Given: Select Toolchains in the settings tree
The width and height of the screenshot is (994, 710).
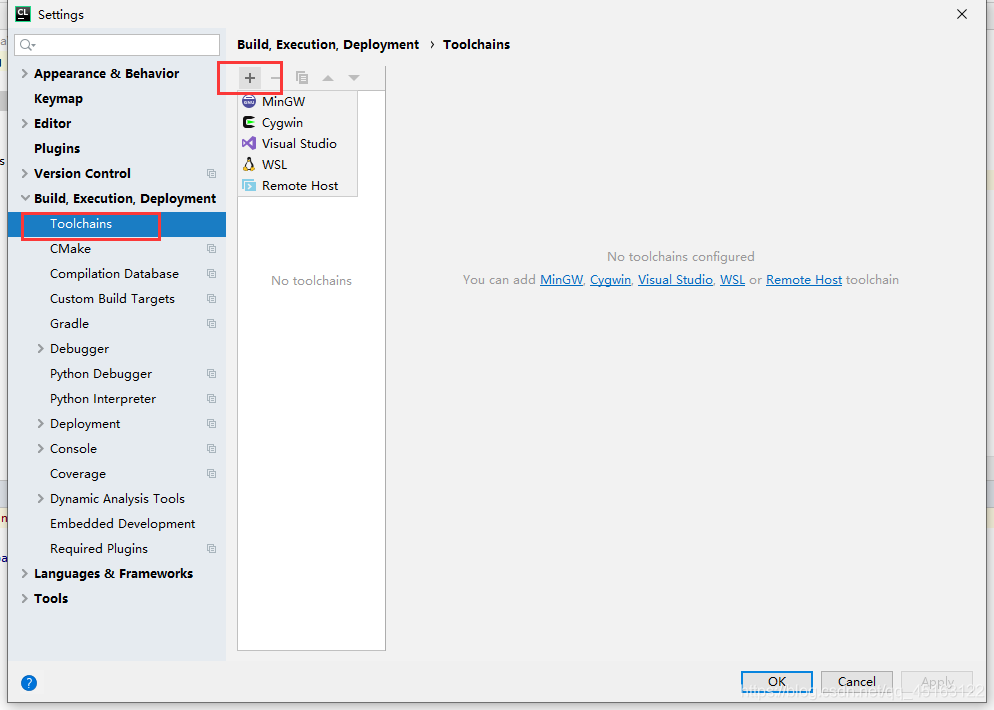Looking at the screenshot, I should point(117,224).
